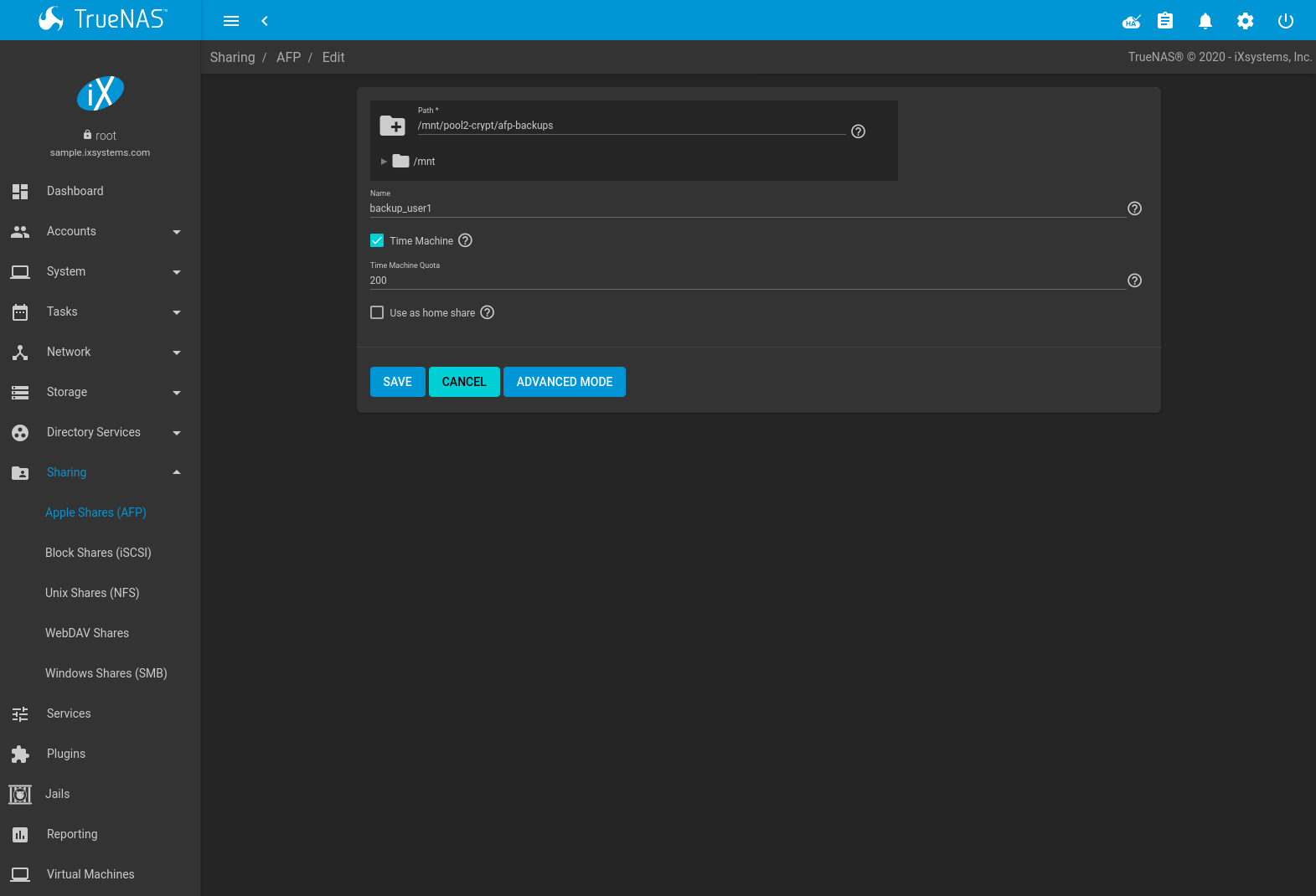Open the task manager clipboard icon
The image size is (1316, 896).
pyautogui.click(x=1165, y=21)
